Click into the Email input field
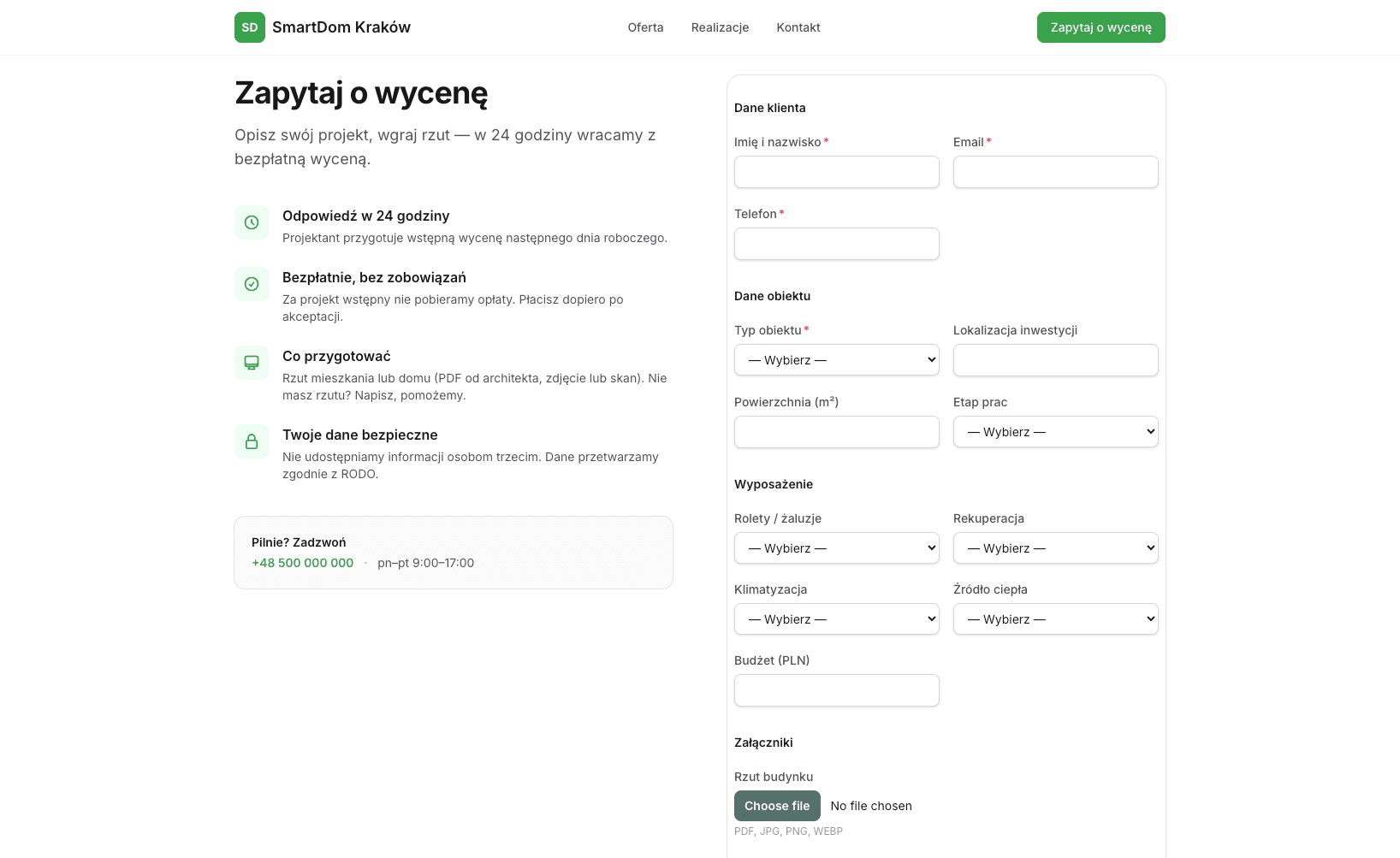This screenshot has height=858, width=1400. [x=1055, y=172]
